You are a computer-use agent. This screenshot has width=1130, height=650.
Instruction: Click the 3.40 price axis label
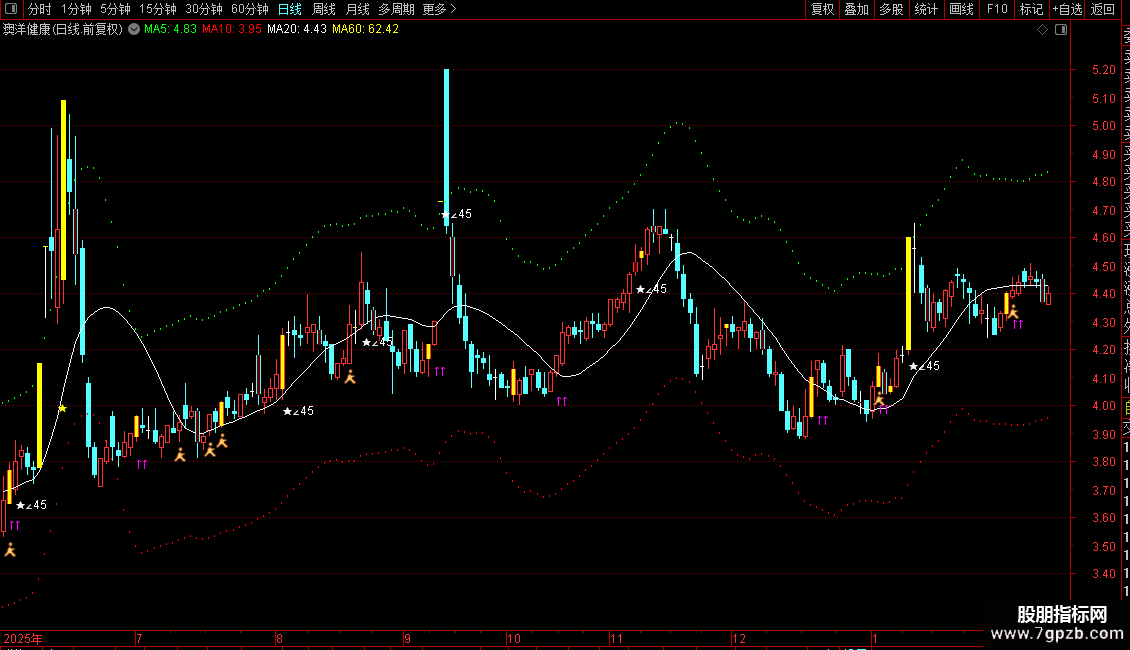[x=1103, y=574]
